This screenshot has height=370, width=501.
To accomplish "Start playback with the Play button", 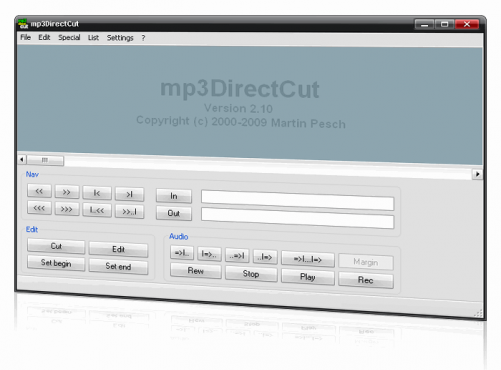I will click(x=308, y=277).
